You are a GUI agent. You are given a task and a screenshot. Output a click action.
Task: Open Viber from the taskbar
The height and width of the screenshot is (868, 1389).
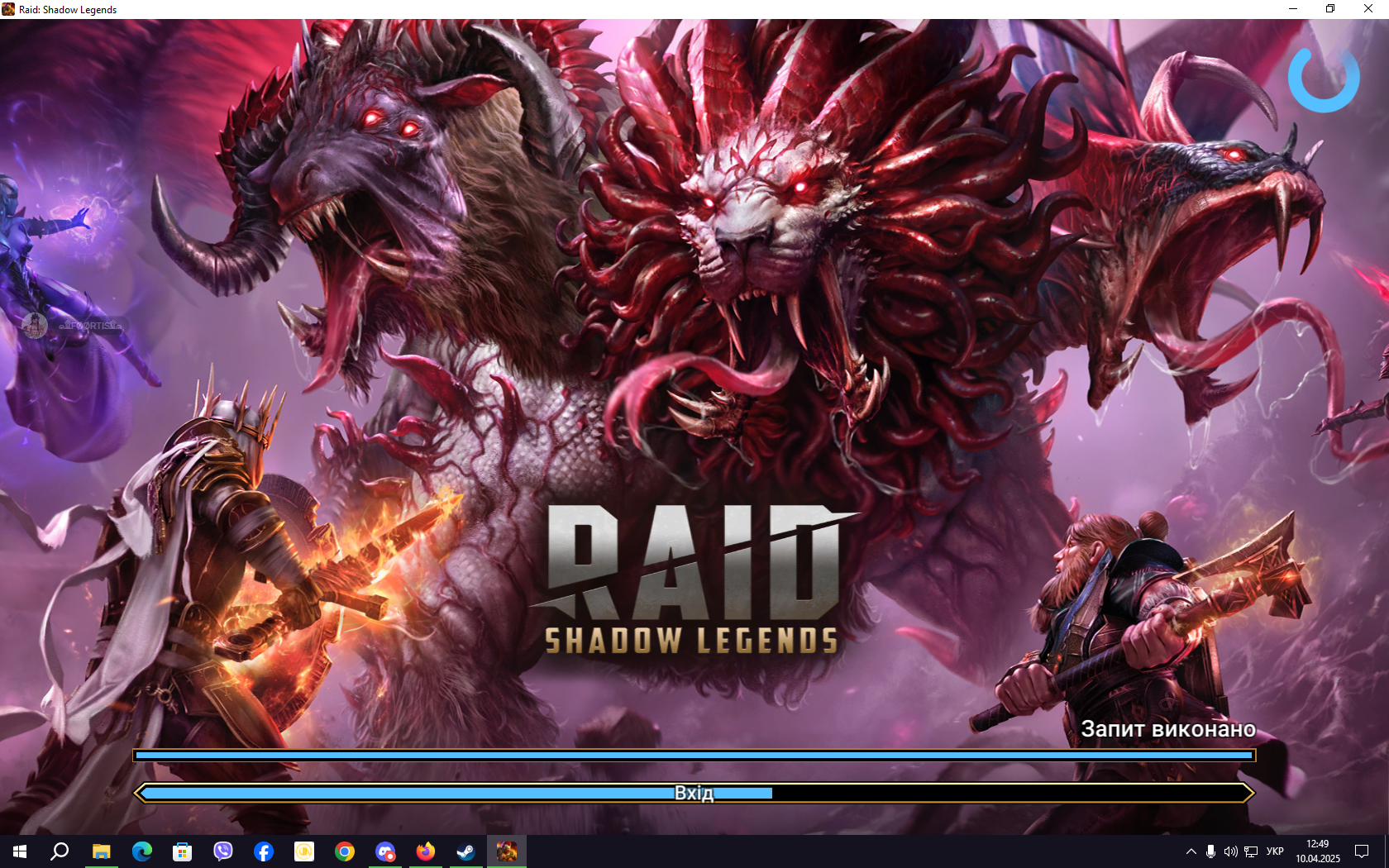click(x=222, y=851)
